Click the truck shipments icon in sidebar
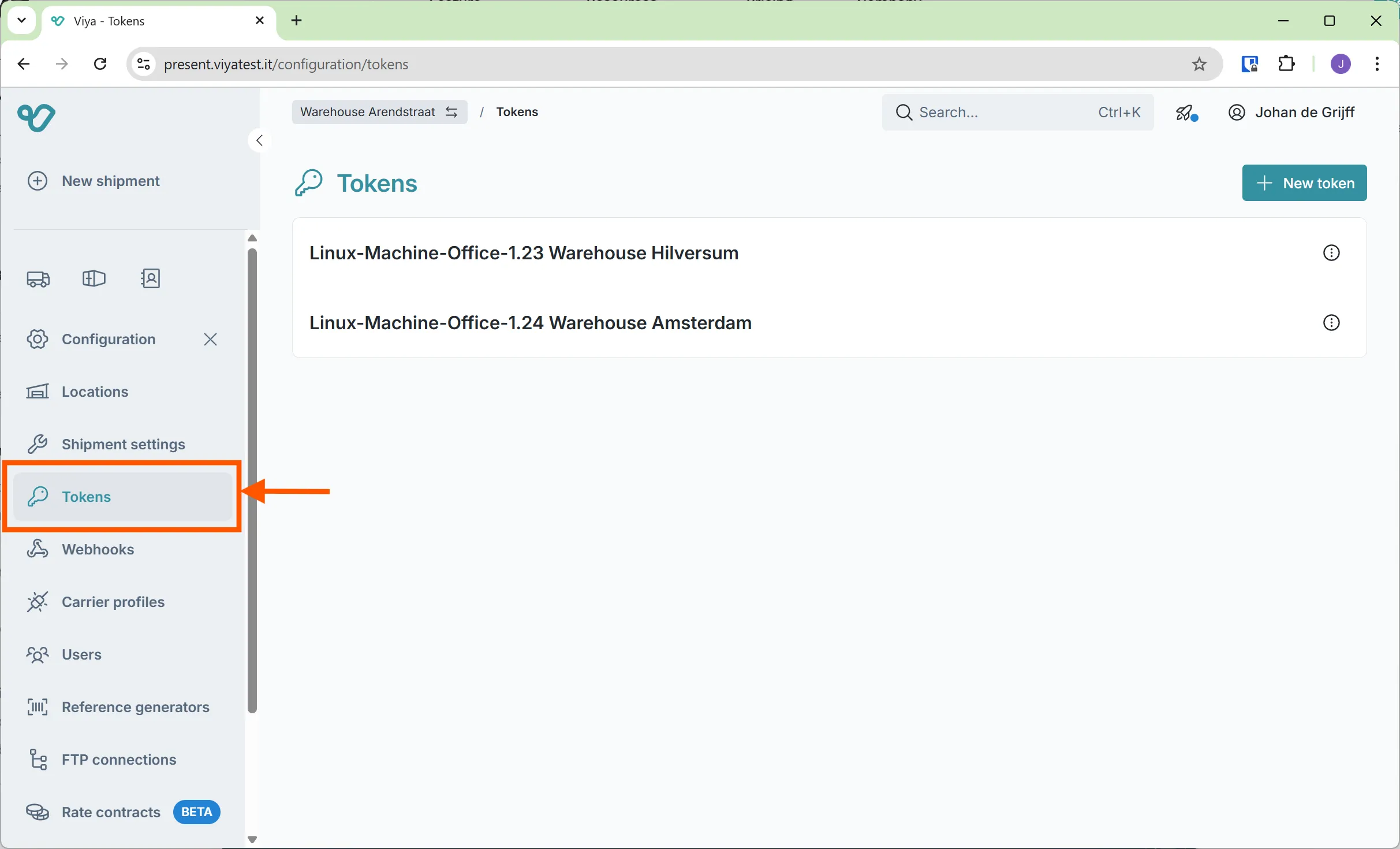Screen dimensions: 1400x849 coord(38,279)
